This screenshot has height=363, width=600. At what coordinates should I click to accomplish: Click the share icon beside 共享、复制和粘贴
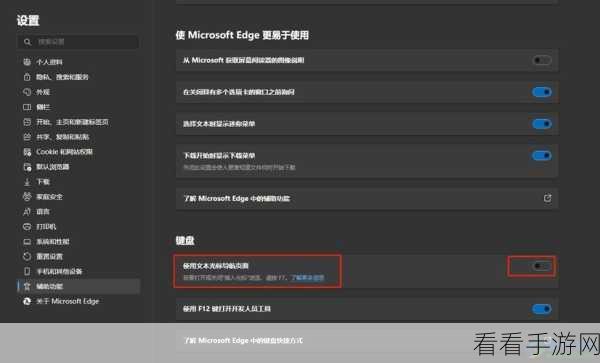[x=27, y=137]
